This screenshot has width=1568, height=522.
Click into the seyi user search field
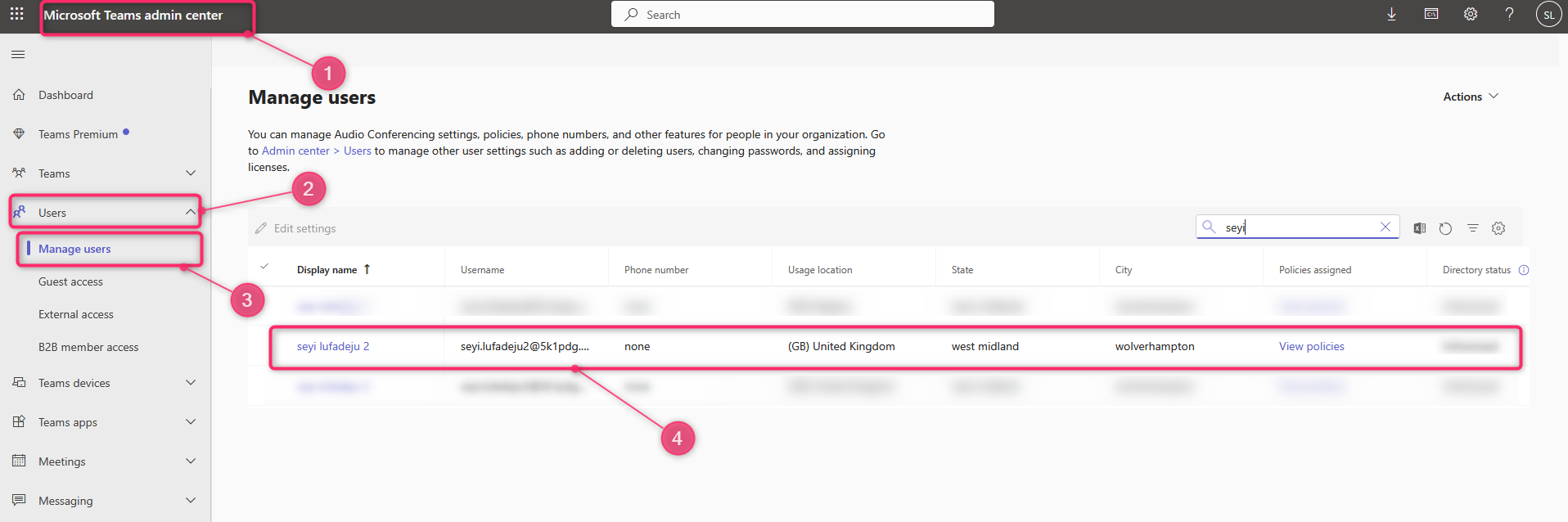(1298, 227)
